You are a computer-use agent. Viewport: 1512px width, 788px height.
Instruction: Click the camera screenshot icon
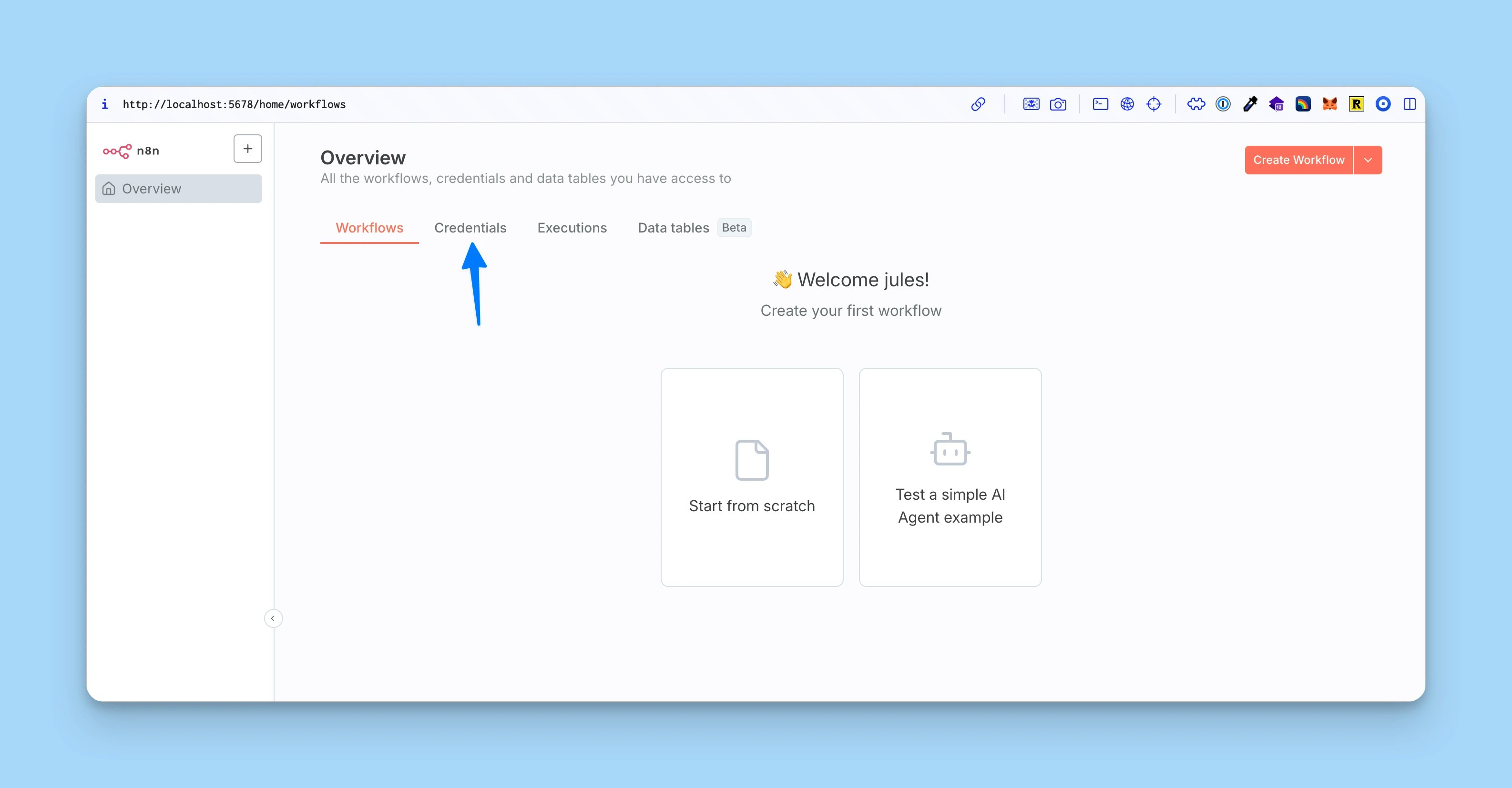[1058, 104]
